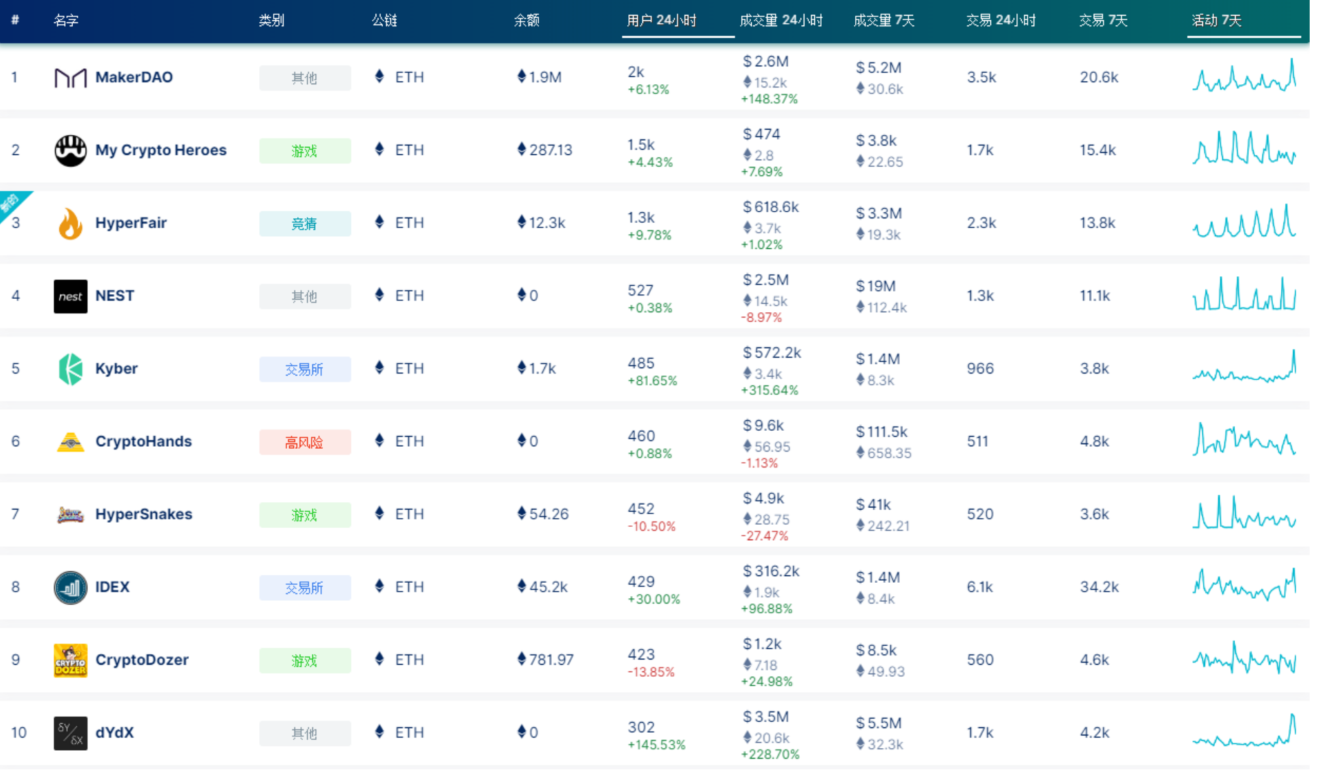Click the 其他 category tag for NEST
Image resolution: width=1317 pixels, height=771 pixels.
305,296
